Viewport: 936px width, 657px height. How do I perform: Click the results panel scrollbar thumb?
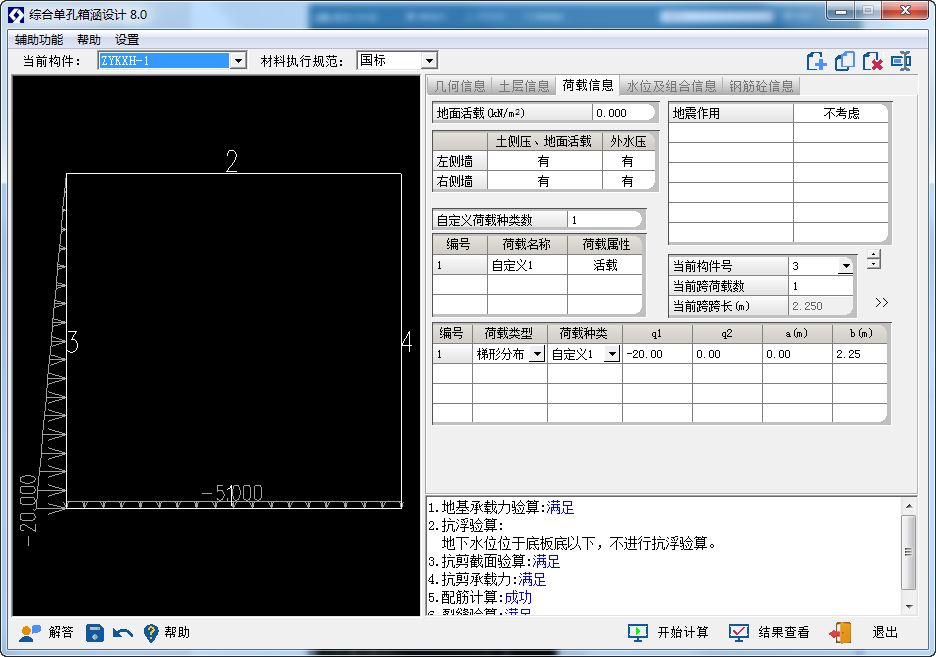tap(909, 553)
